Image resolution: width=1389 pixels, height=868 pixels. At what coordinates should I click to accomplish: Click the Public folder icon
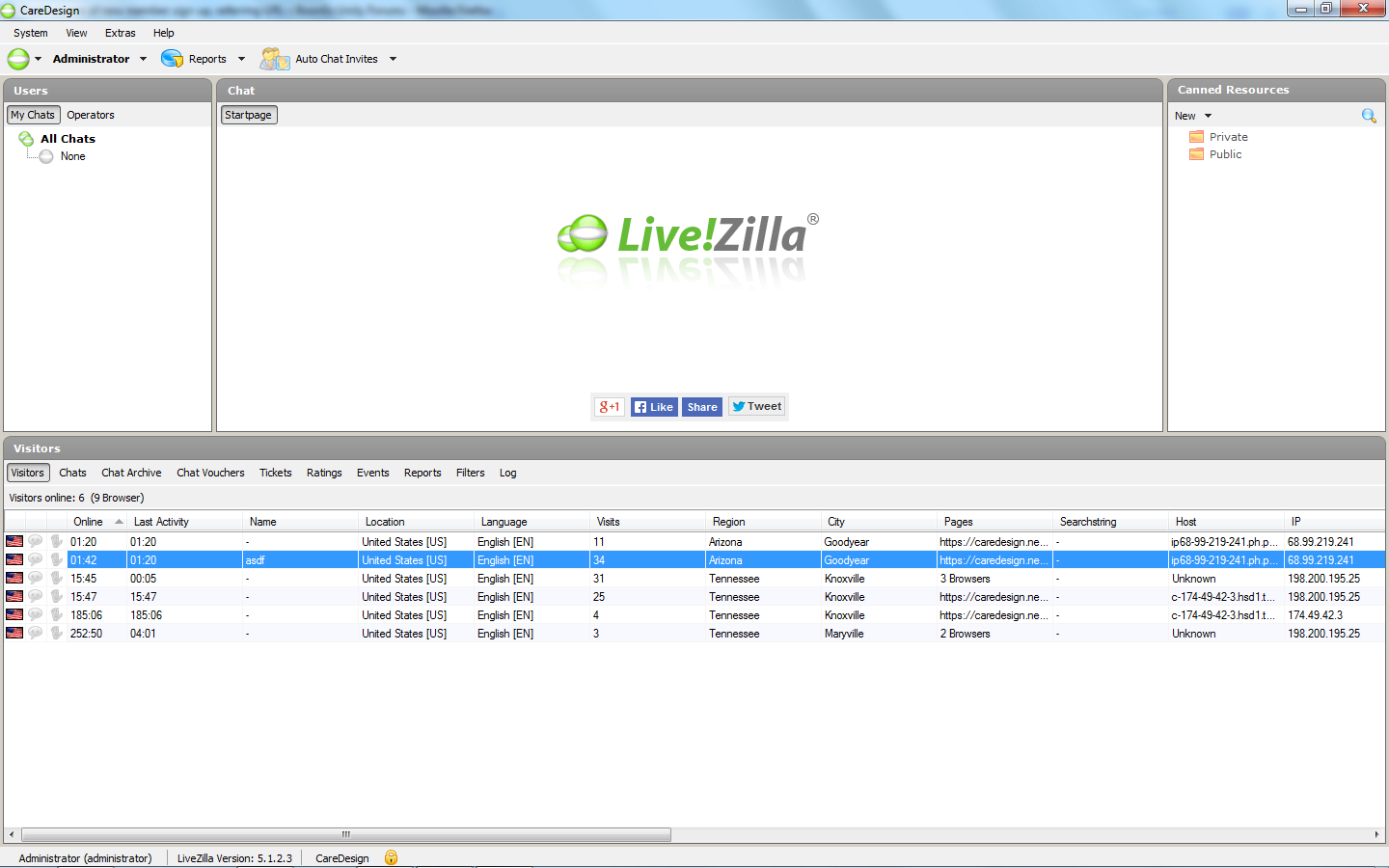pyautogui.click(x=1196, y=154)
